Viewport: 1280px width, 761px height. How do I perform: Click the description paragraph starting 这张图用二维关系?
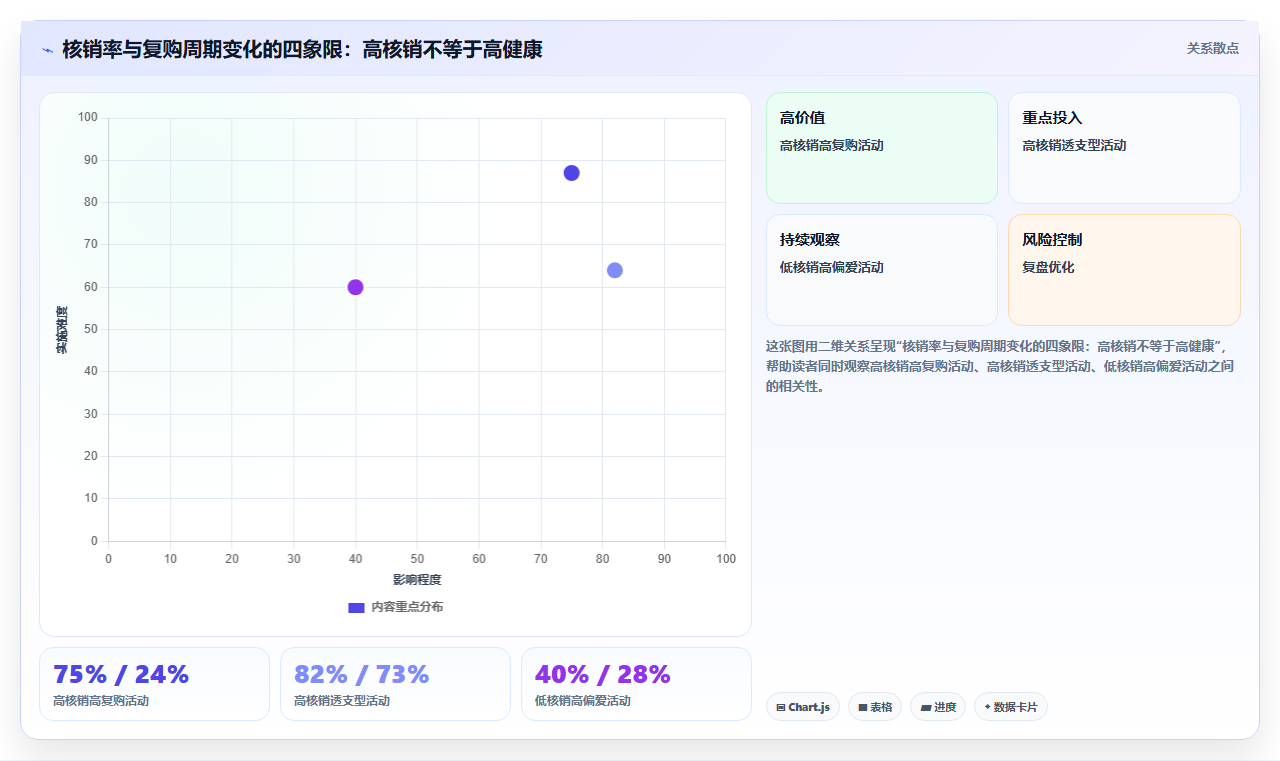1003,366
